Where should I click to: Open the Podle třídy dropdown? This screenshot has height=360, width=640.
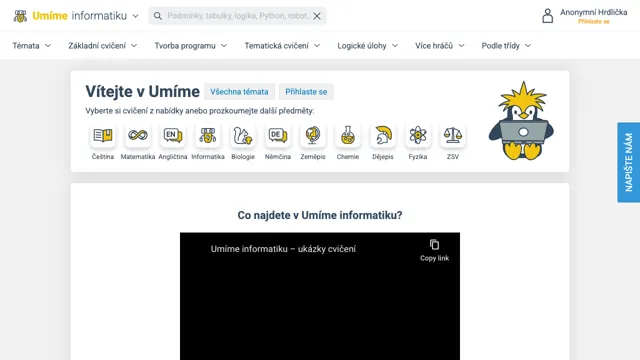point(506,46)
